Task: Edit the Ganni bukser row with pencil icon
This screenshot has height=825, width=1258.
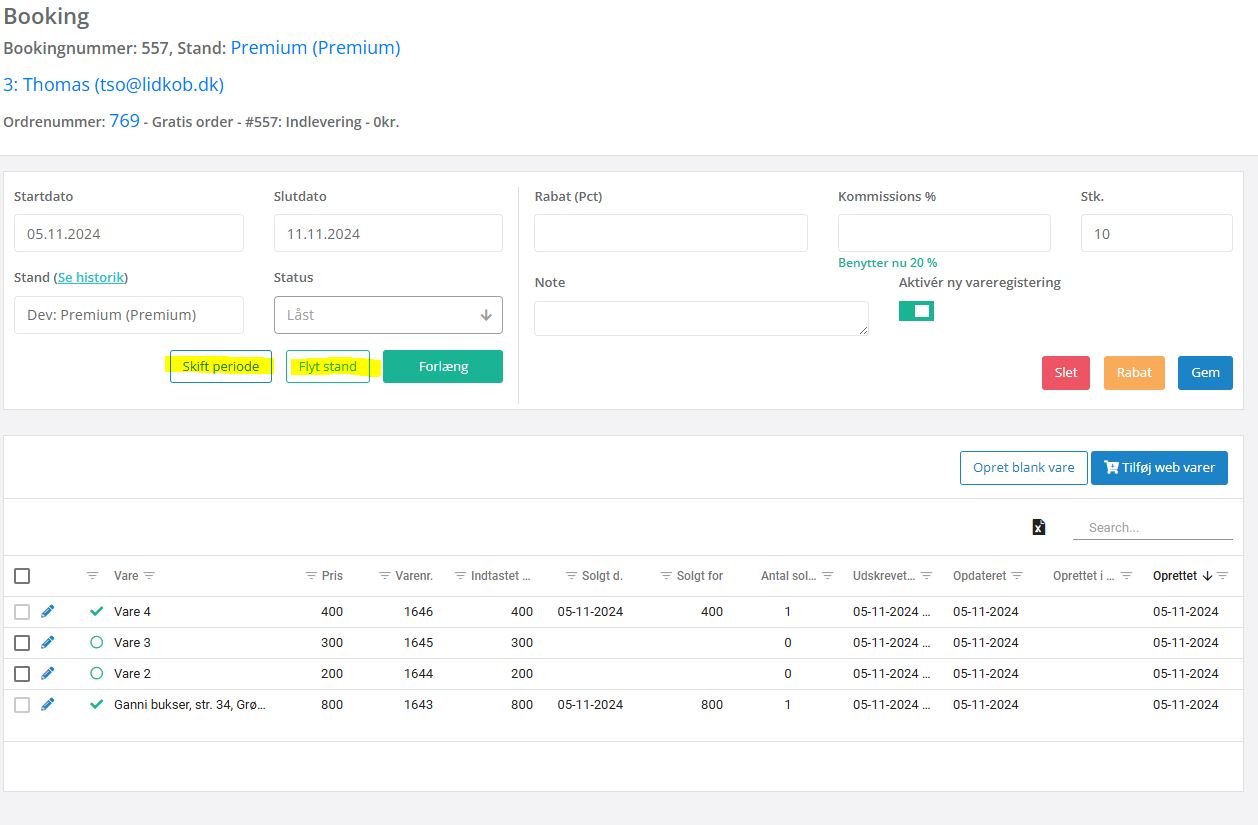Action: 48,704
